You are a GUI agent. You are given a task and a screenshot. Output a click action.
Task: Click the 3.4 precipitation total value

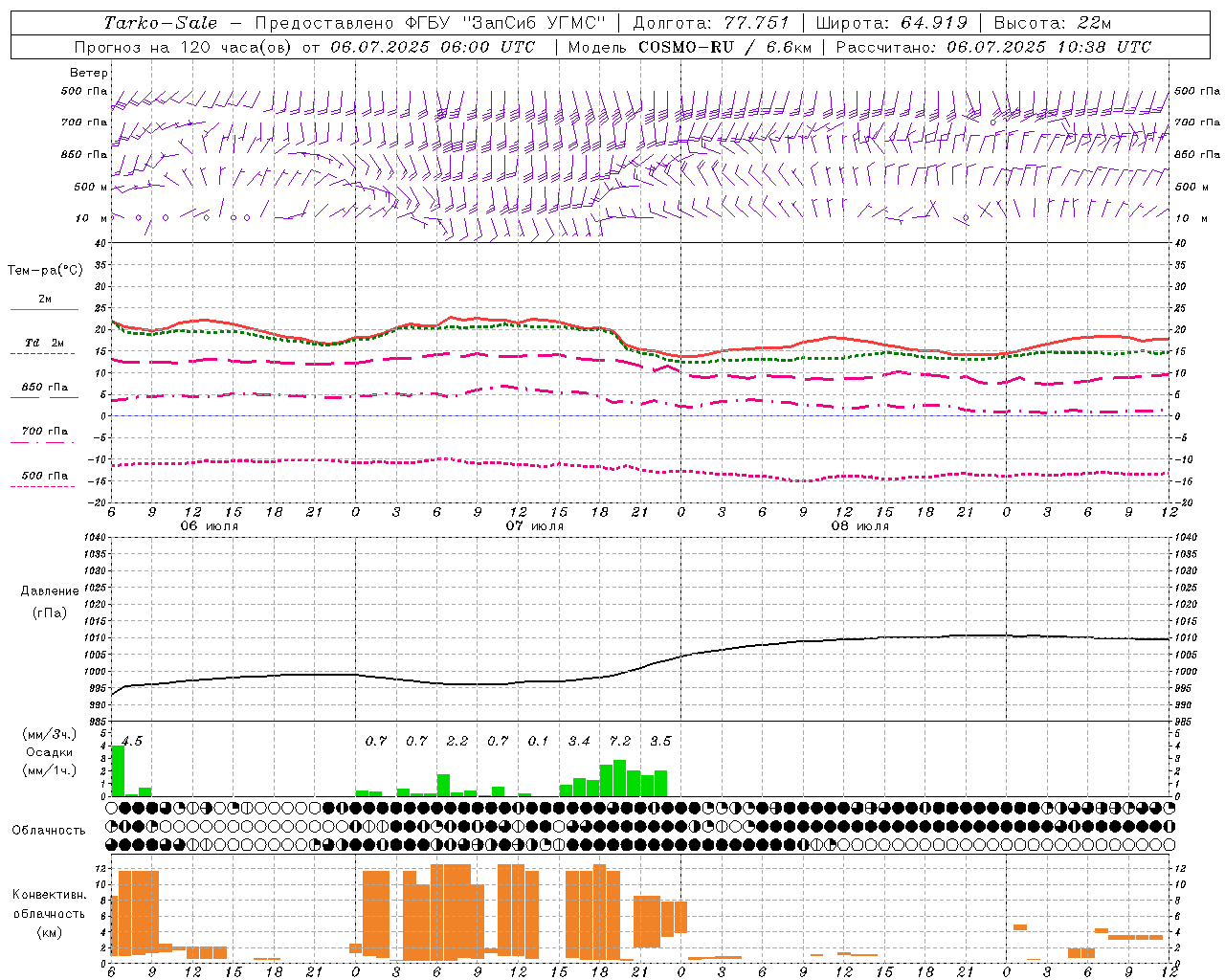579,741
